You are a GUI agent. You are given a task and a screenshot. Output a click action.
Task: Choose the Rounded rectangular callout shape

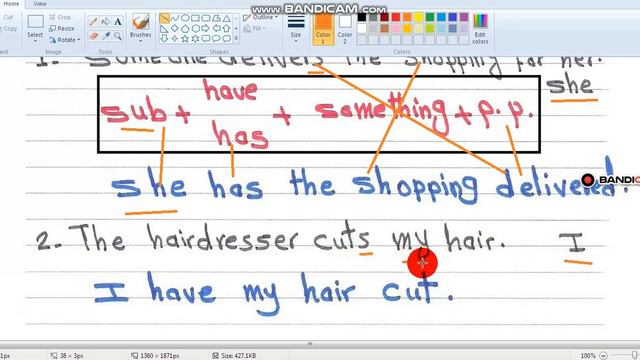pyautogui.click(x=205, y=38)
